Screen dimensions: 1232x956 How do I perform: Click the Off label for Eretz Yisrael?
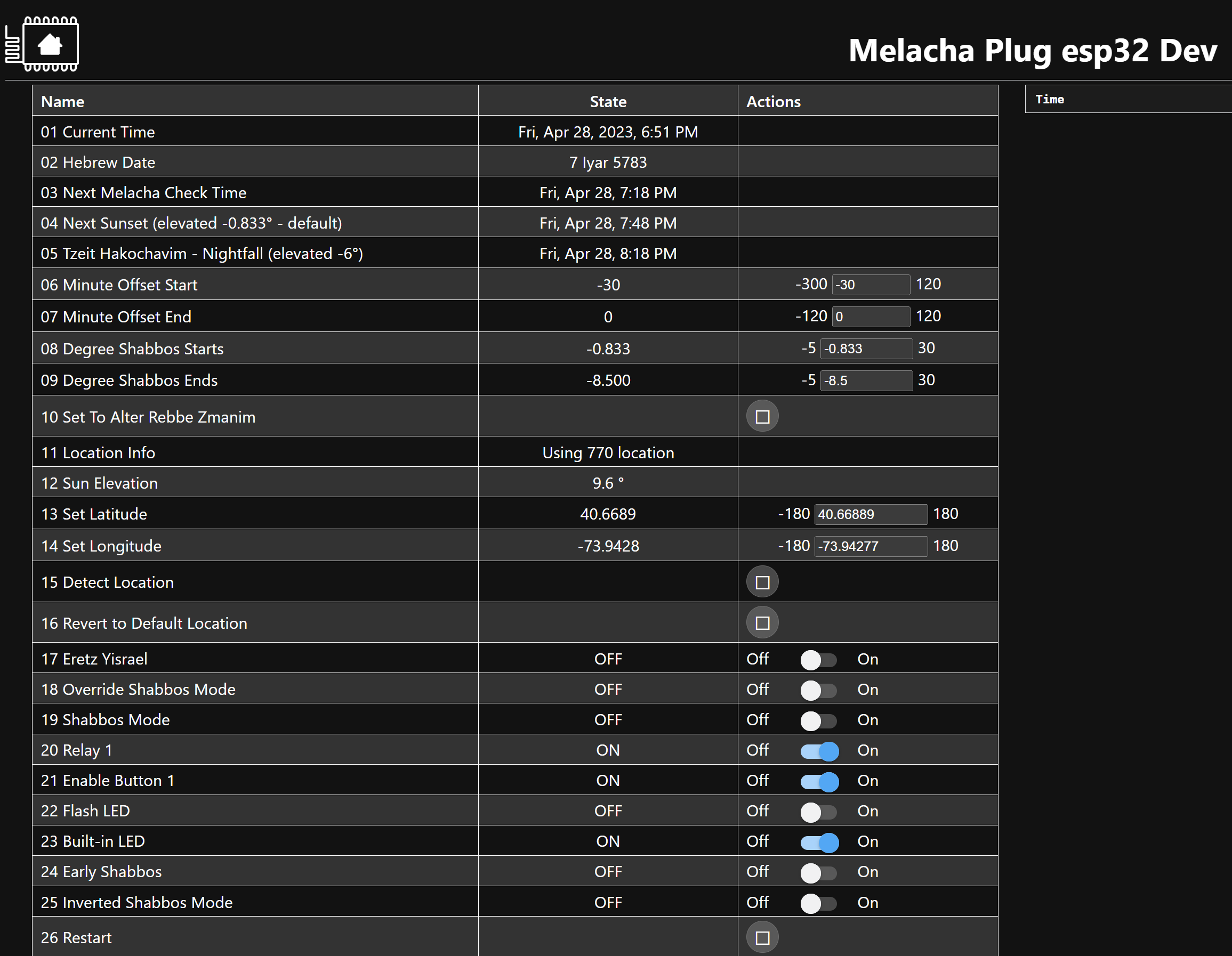click(758, 659)
